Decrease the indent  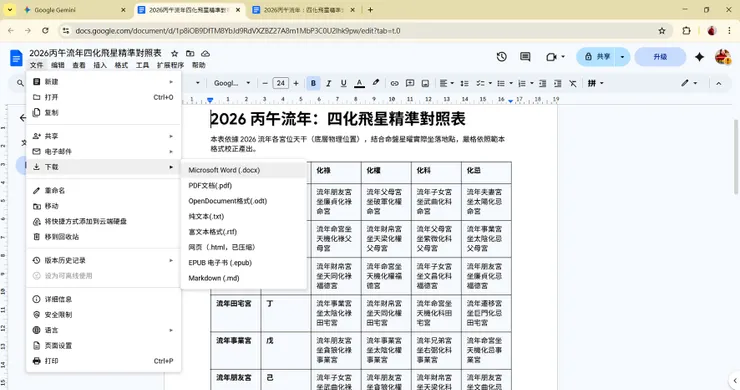542,83
